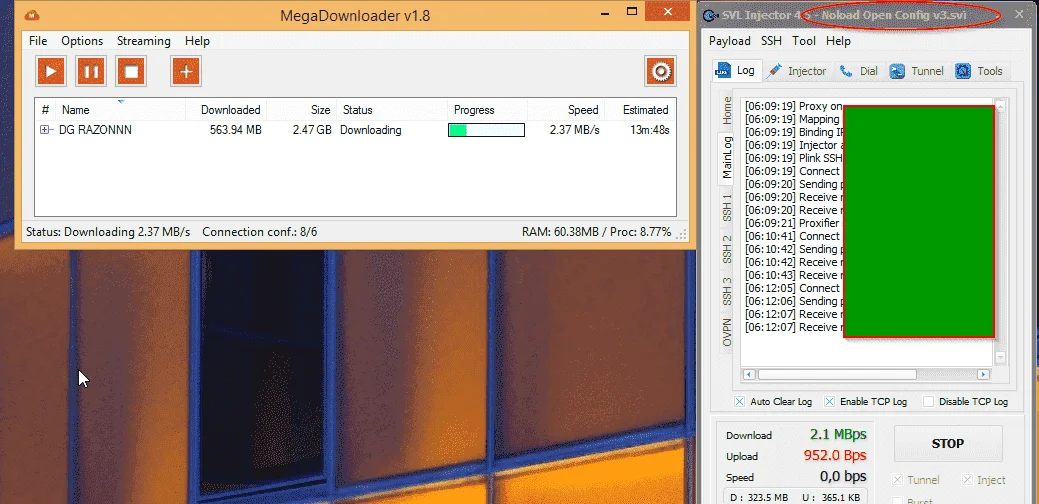1039x504 pixels.
Task: Open the Streaming menu
Action: 144,41
